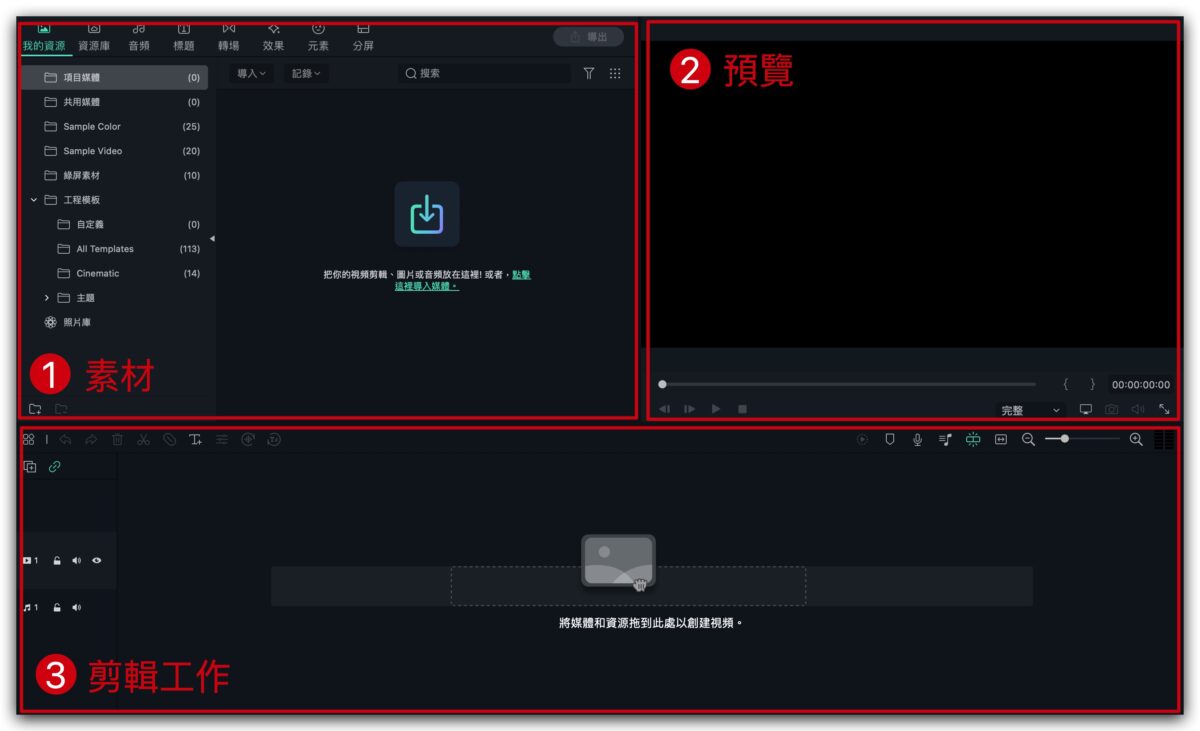Click the fullscreen expand arrows icon

coord(1164,409)
